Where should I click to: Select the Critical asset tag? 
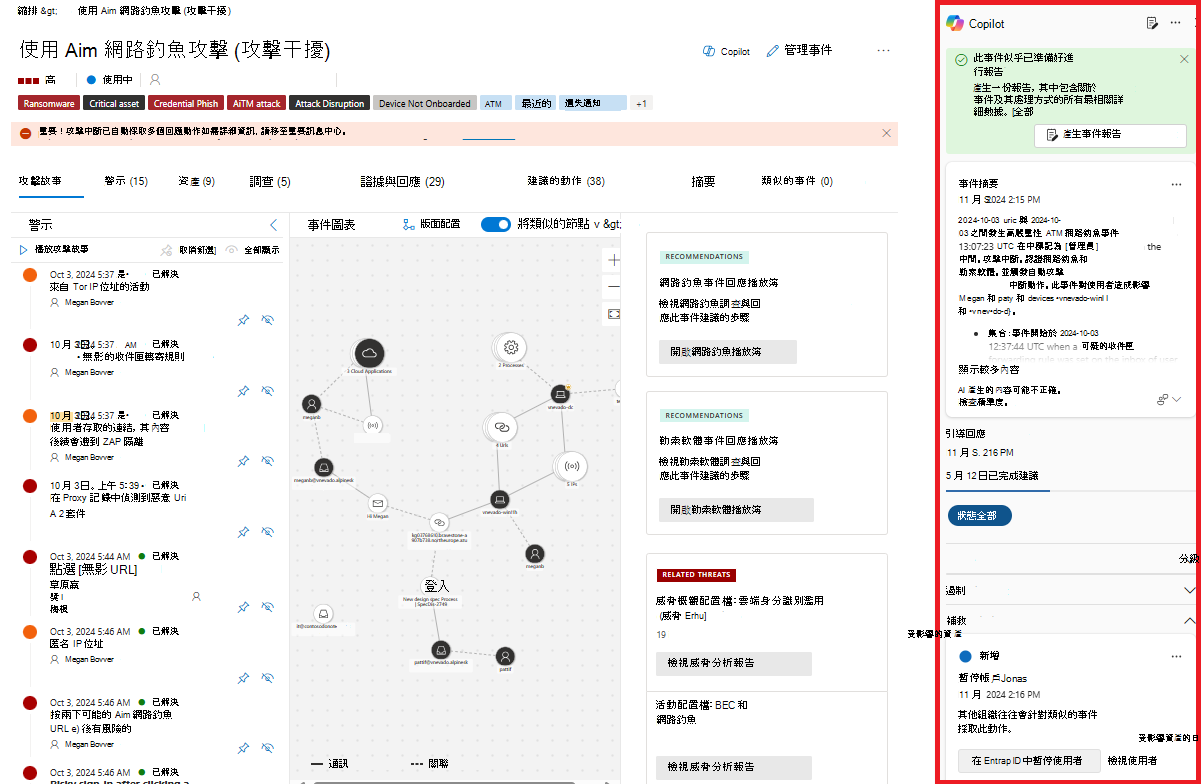tap(114, 103)
